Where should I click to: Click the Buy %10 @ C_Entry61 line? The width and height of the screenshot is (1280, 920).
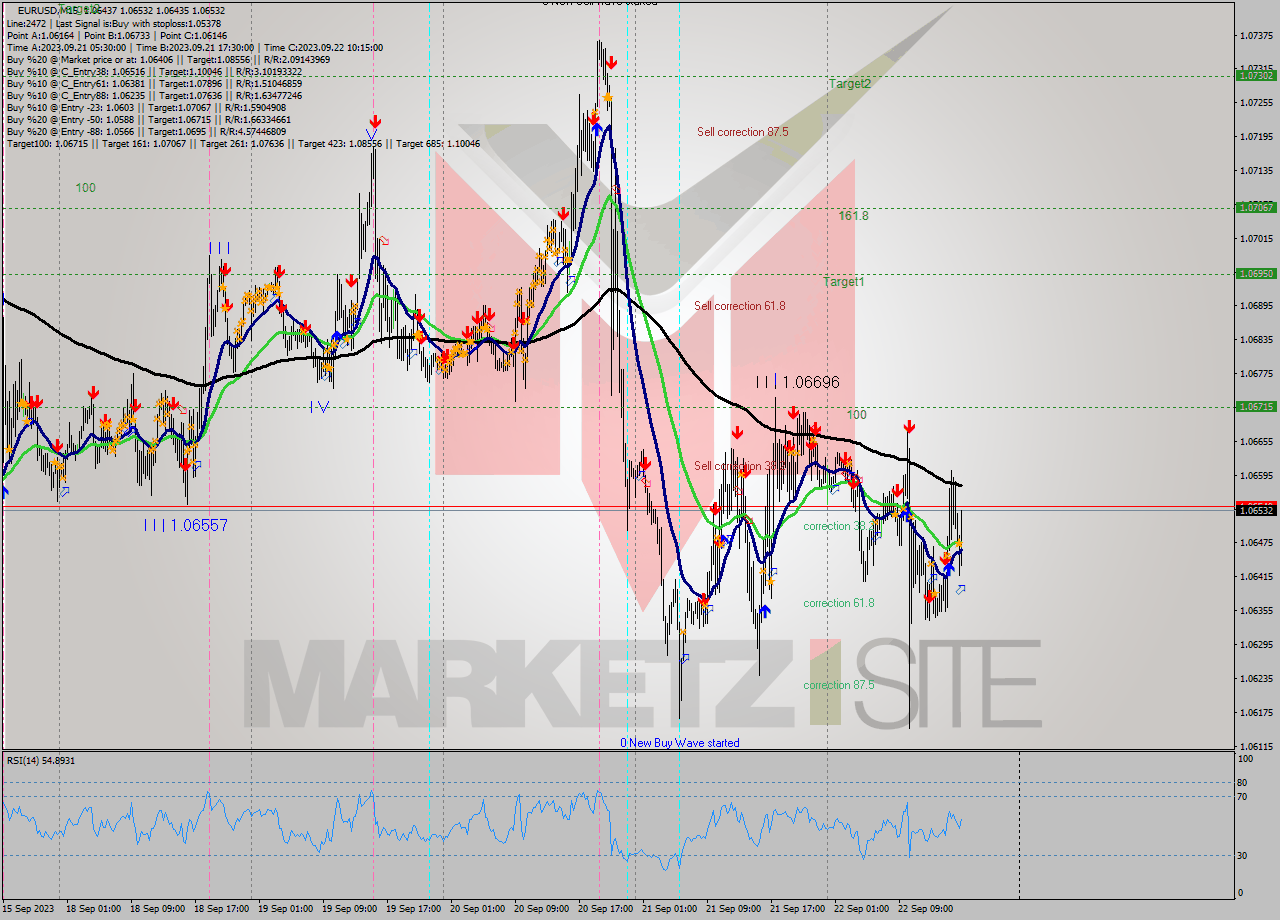coord(154,83)
